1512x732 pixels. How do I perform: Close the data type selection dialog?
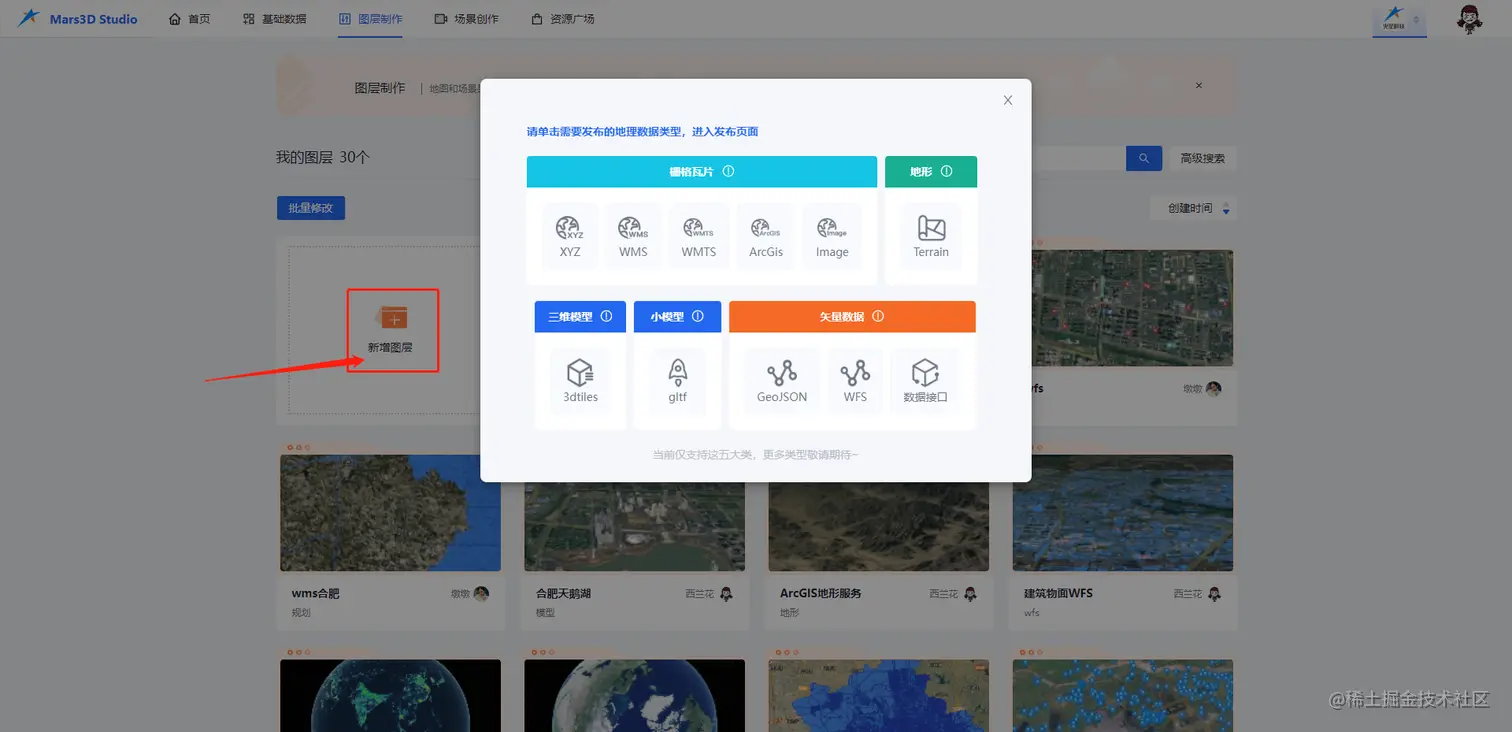1008,100
